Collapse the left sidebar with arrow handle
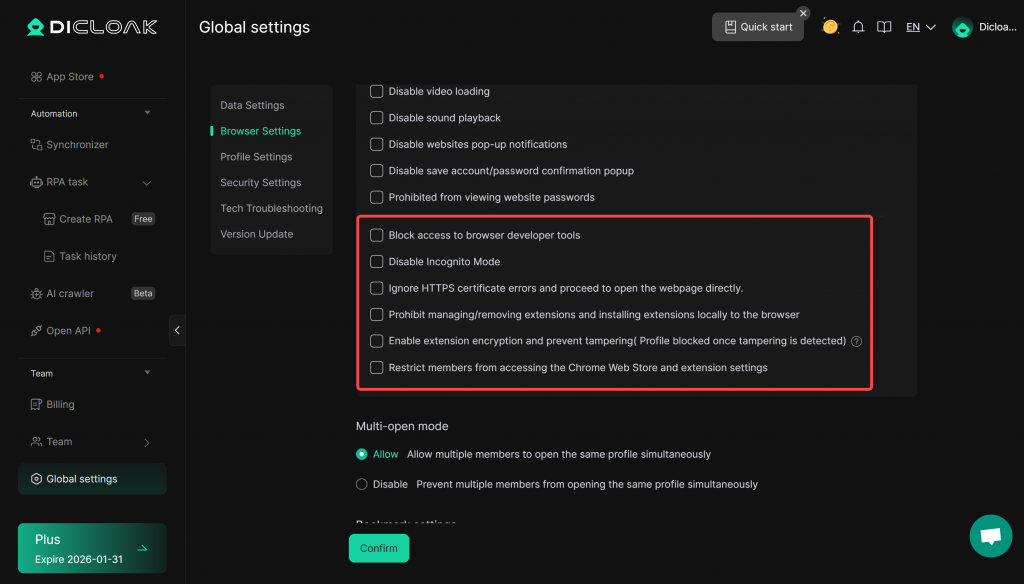 pos(177,330)
